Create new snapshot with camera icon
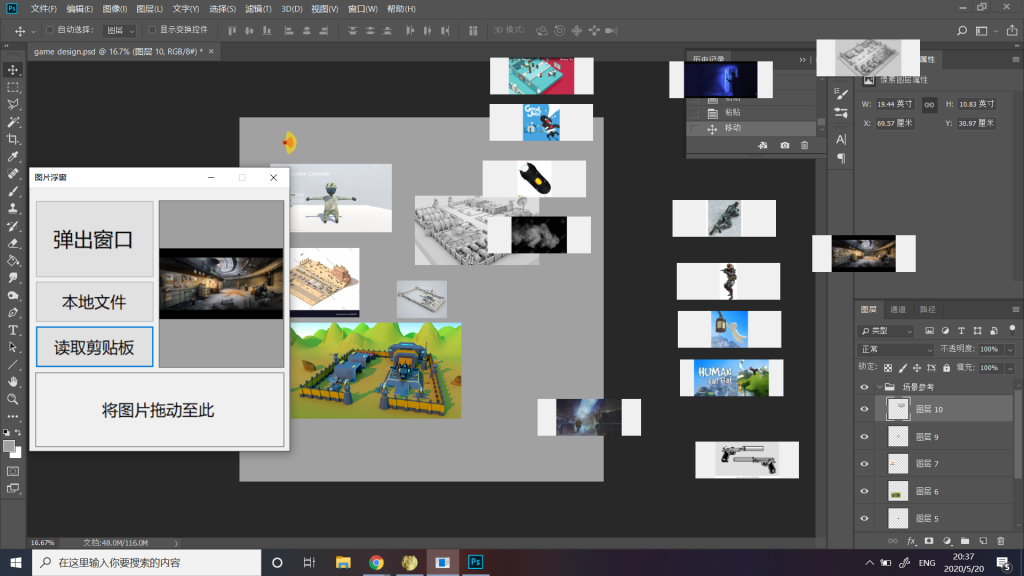This screenshot has width=1024, height=576. point(785,145)
